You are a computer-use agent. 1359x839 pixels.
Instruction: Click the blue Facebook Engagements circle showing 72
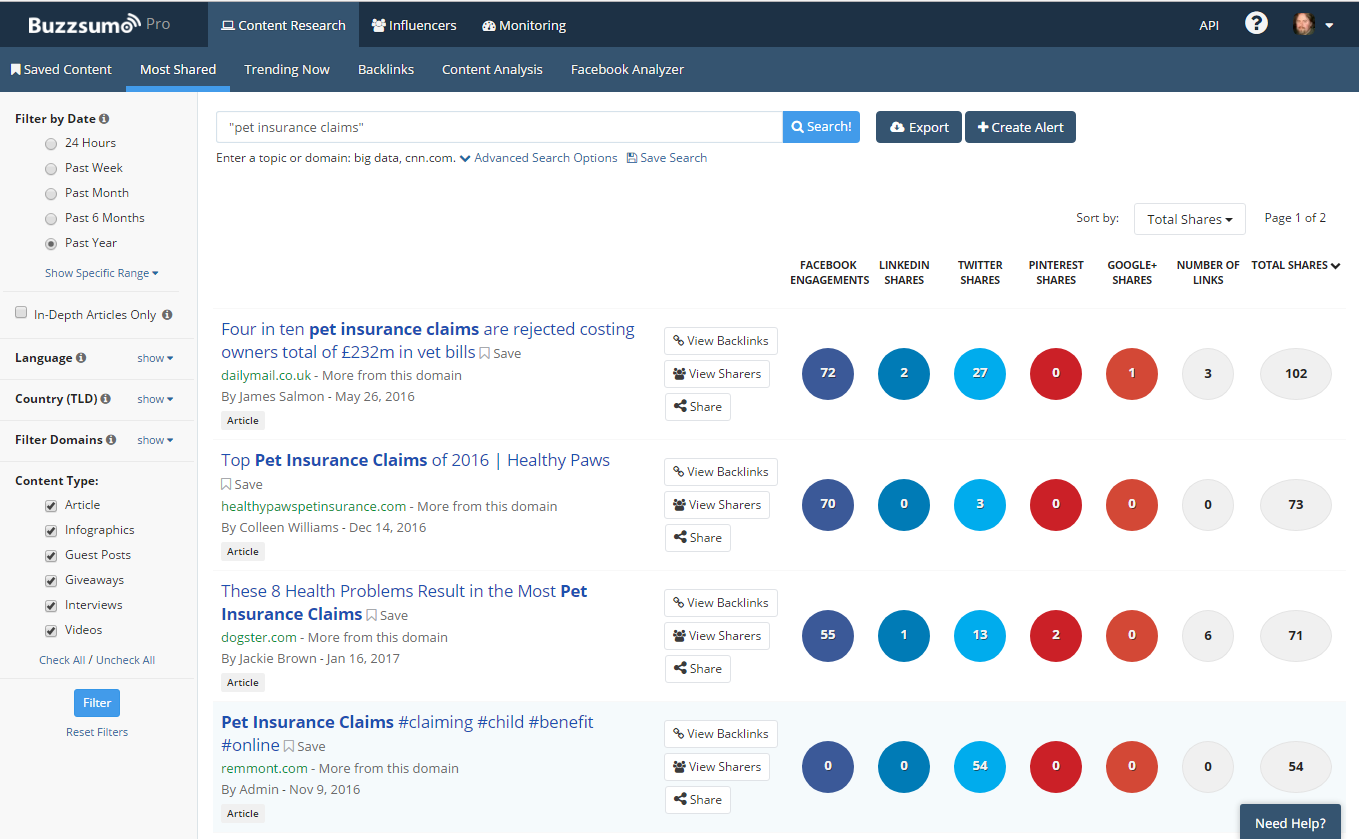click(828, 373)
